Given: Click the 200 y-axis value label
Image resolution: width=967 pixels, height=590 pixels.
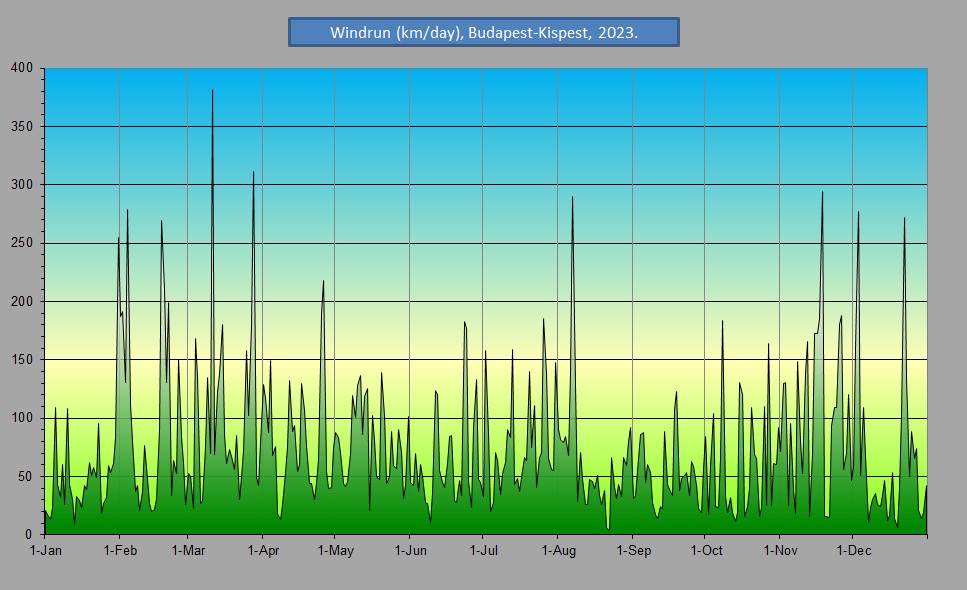Looking at the screenshot, I should click(23, 301).
